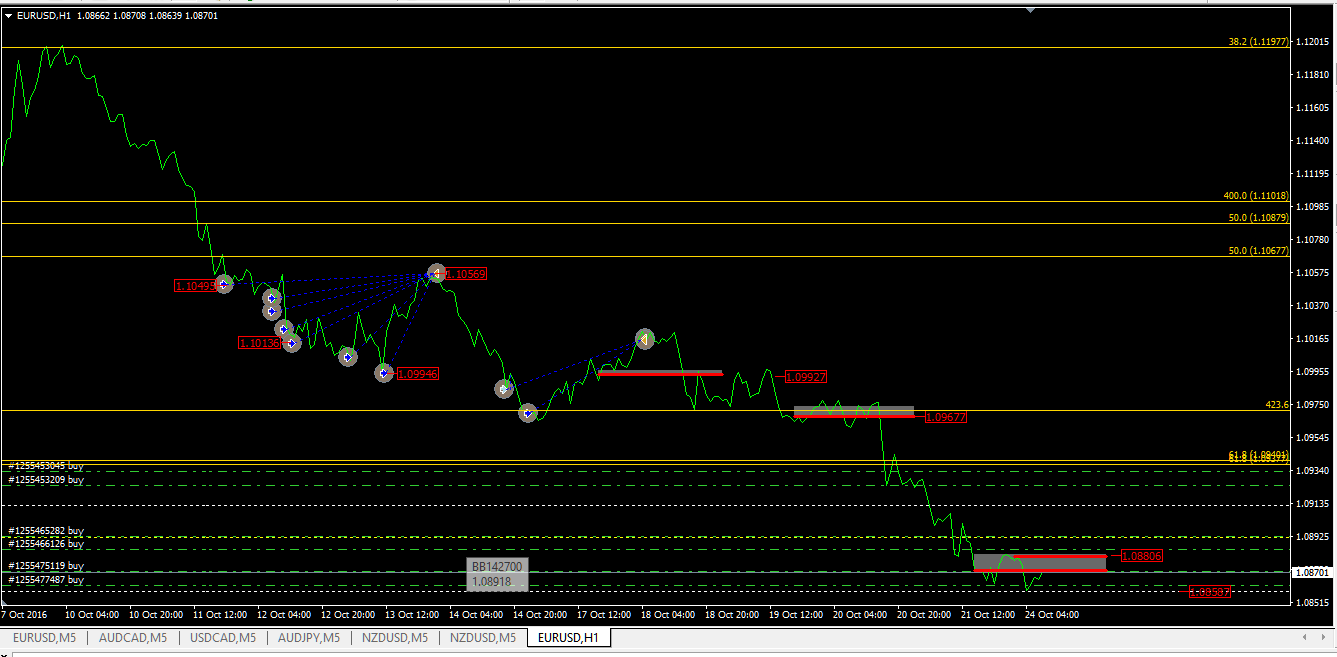Screen dimensions: 1337x657
Task: Select order line #1255453045 buy
Action: point(46,466)
